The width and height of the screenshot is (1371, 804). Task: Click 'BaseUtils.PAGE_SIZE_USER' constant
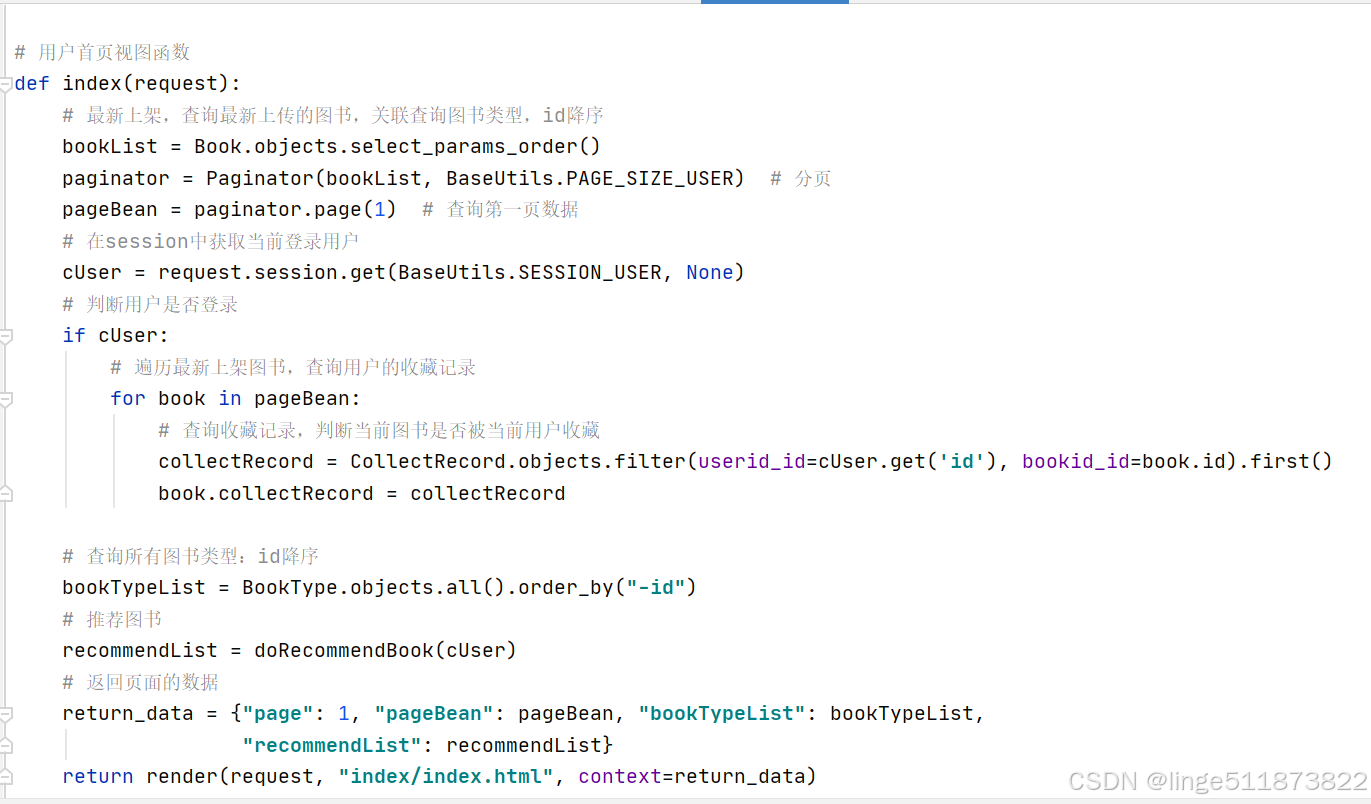589,178
